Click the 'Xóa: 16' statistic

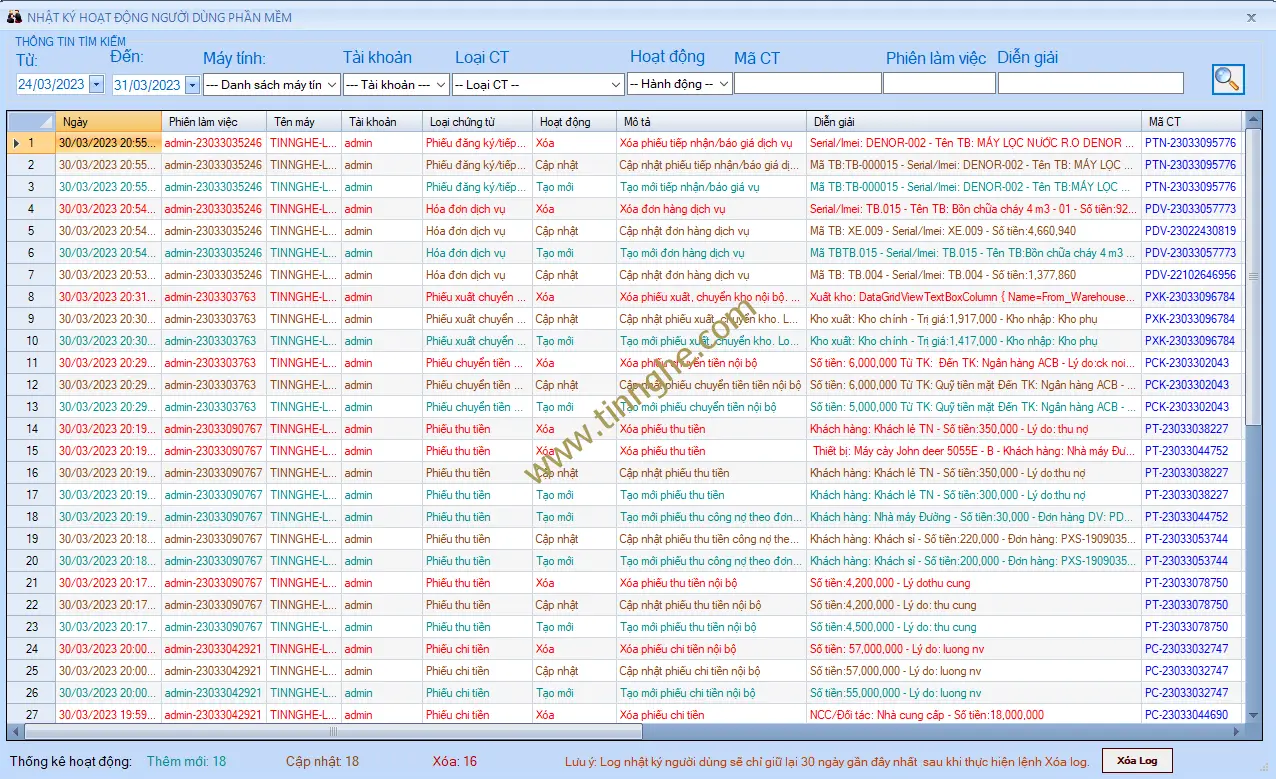(x=455, y=762)
